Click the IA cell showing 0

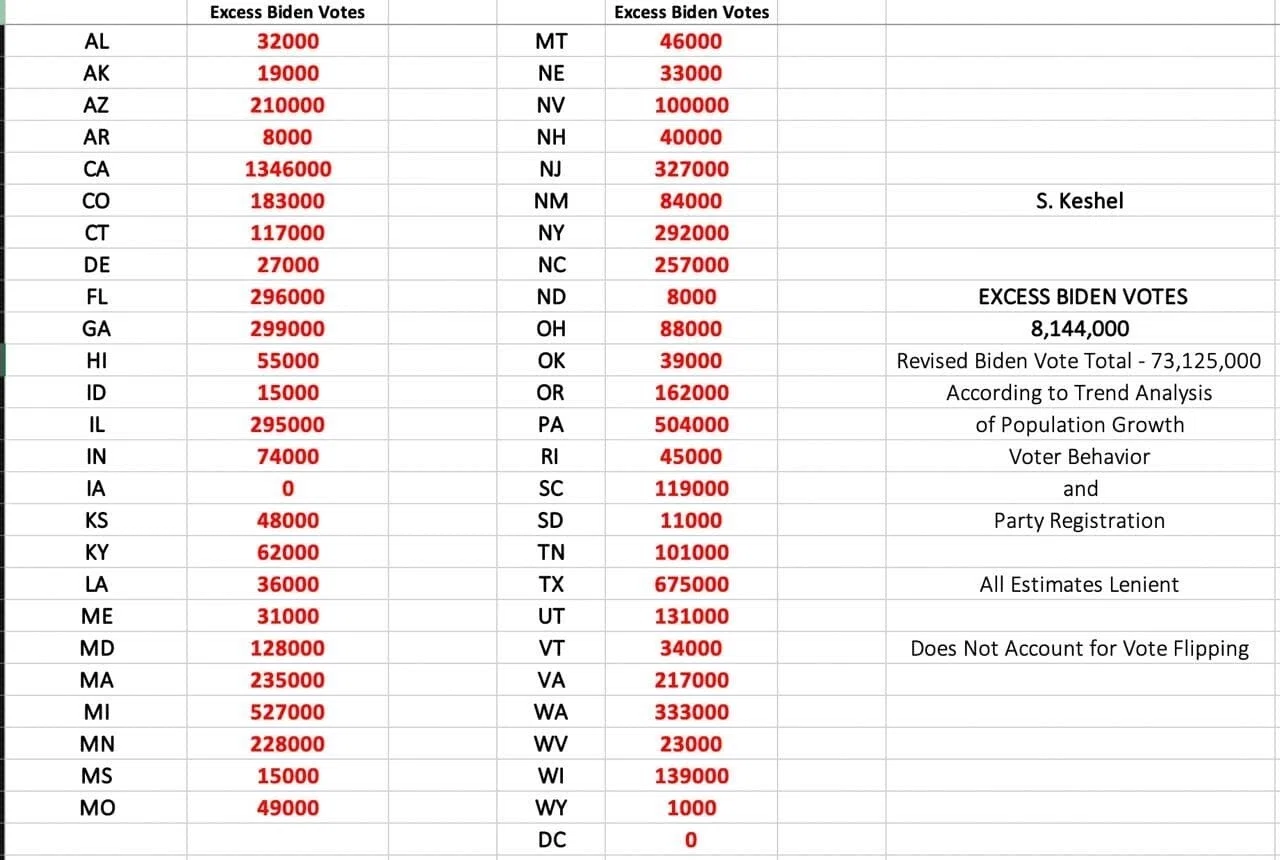pyautogui.click(x=288, y=489)
